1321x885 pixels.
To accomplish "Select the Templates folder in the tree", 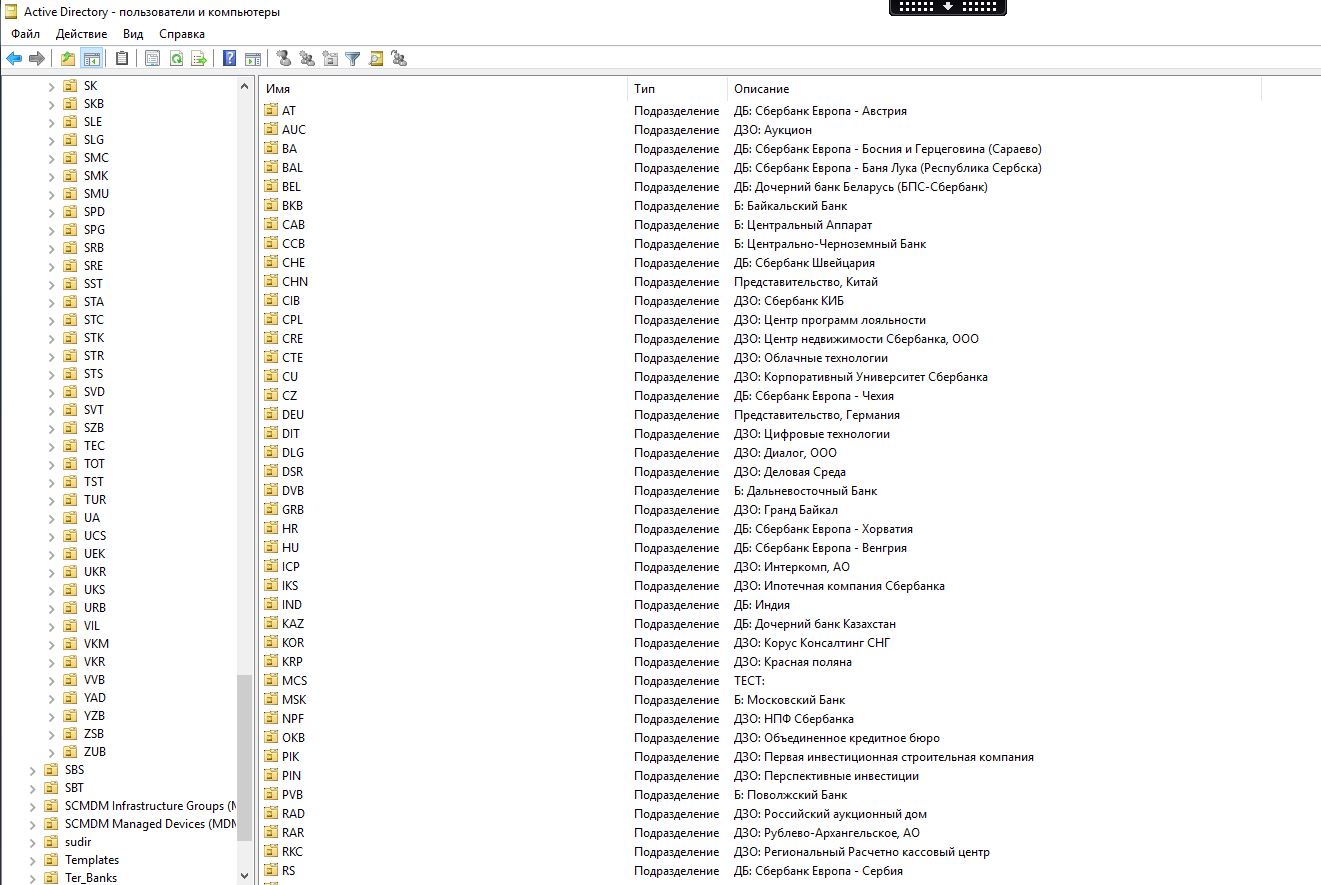I will click(92, 860).
